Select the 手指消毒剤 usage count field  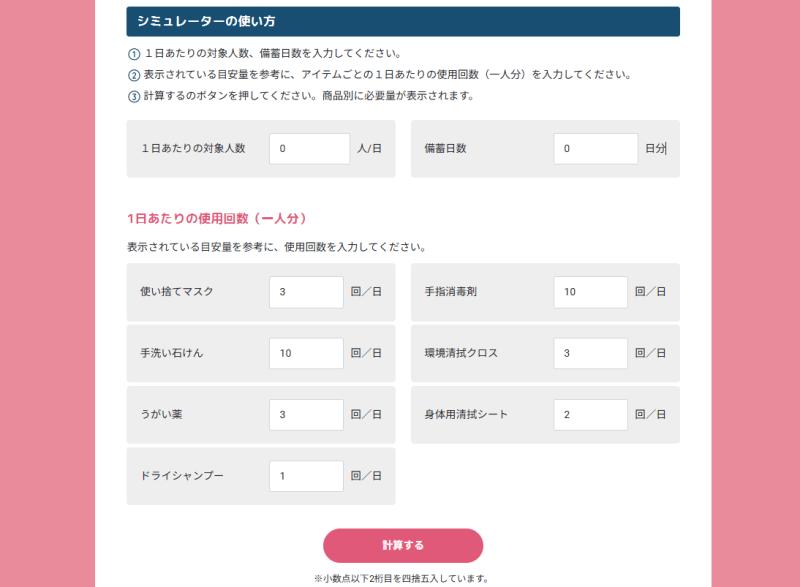coord(590,292)
